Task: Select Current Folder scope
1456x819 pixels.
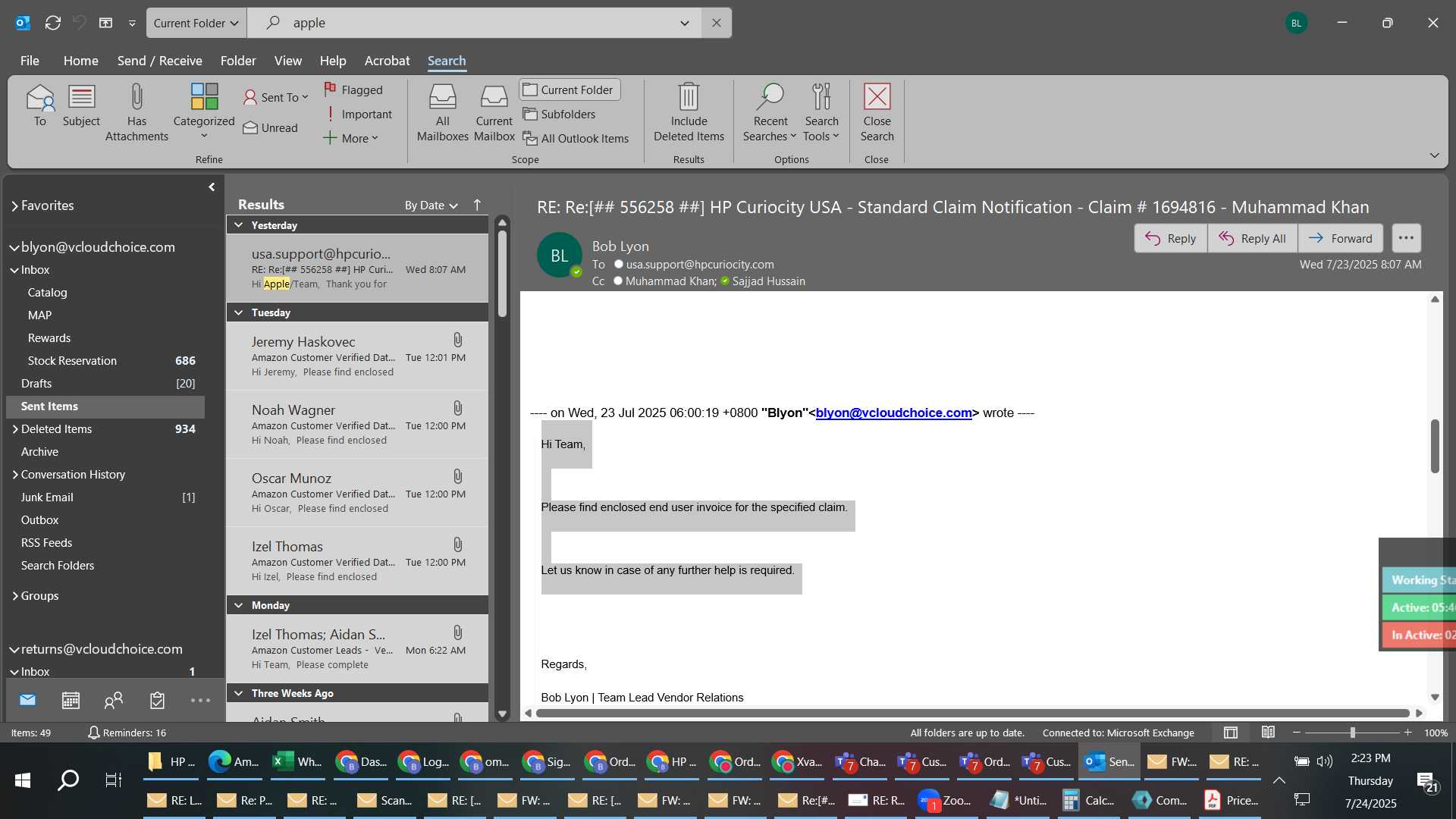Action: coord(570,89)
